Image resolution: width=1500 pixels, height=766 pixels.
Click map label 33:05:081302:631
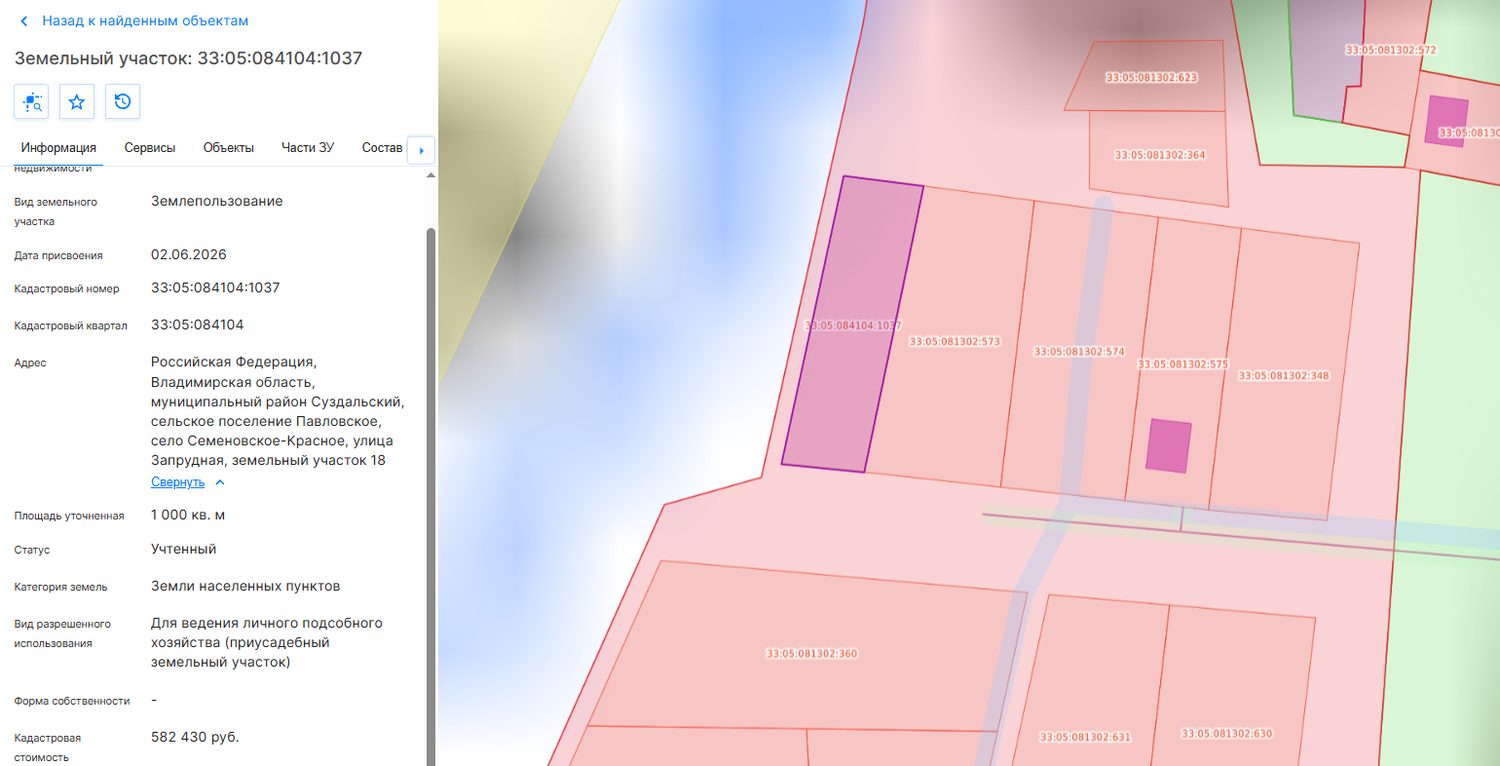pos(1085,737)
